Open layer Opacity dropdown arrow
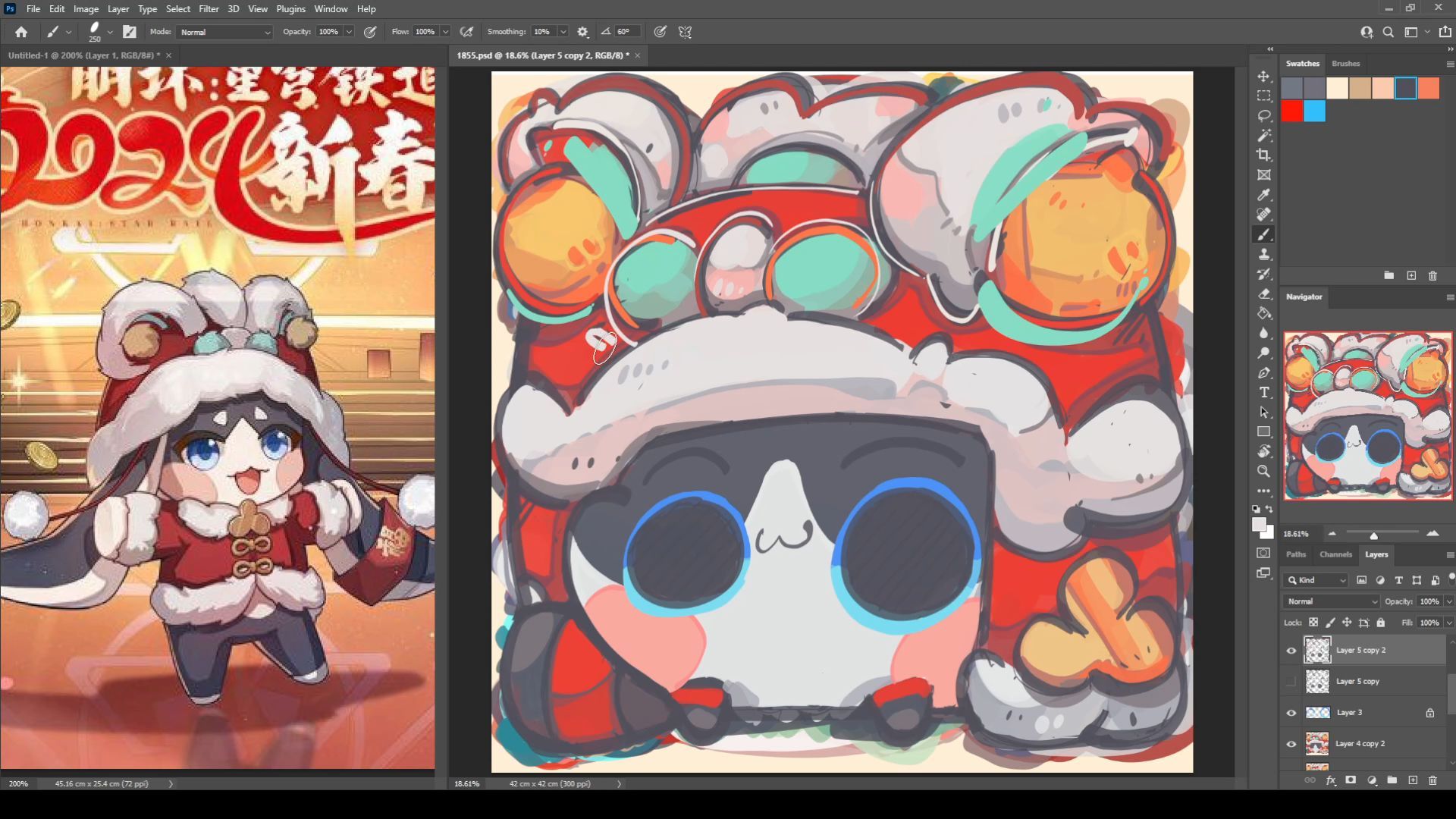The image size is (1456, 819). pyautogui.click(x=1449, y=601)
